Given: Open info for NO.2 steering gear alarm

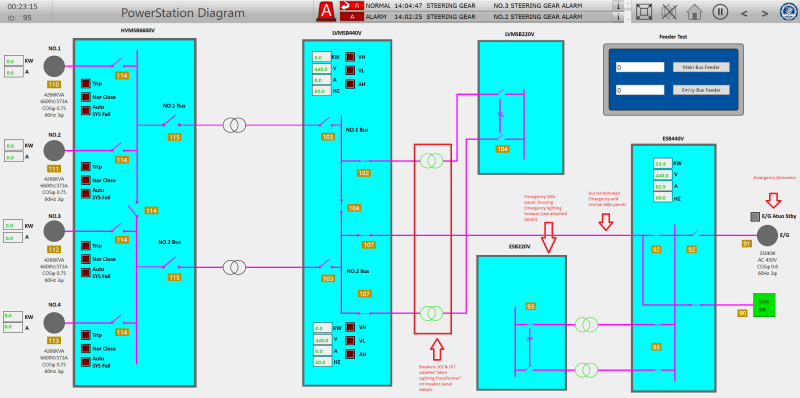Looking at the screenshot, I should [x=618, y=17].
